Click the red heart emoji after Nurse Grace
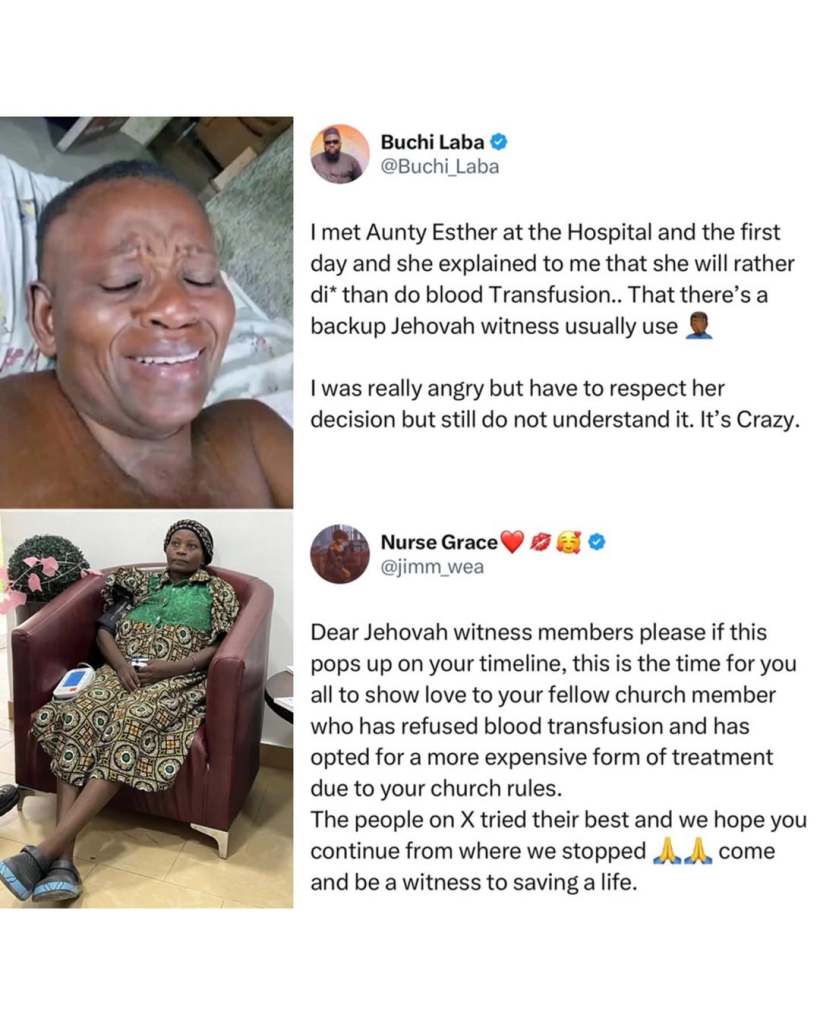 click(x=512, y=542)
